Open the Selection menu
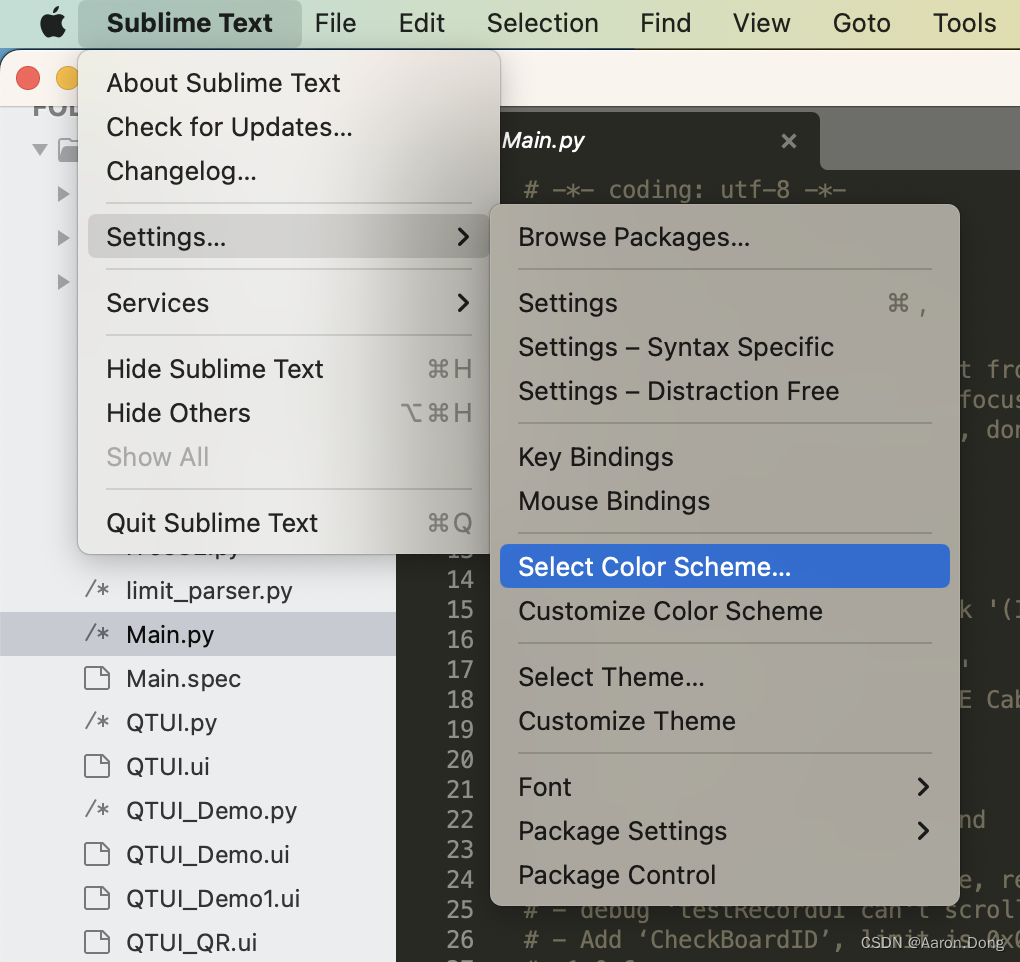The height and width of the screenshot is (962, 1020). (543, 23)
